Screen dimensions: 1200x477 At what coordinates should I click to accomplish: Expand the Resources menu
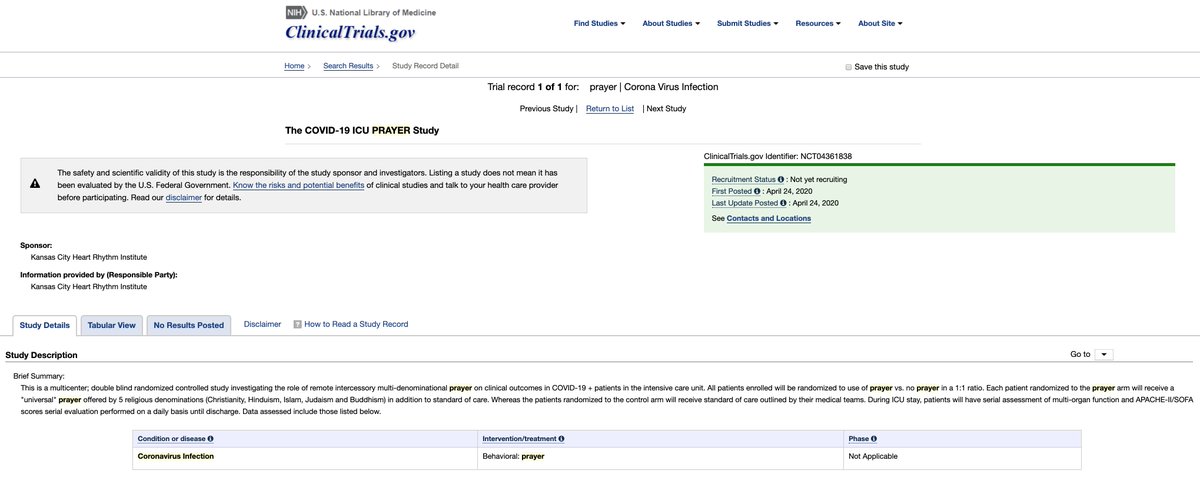(818, 23)
